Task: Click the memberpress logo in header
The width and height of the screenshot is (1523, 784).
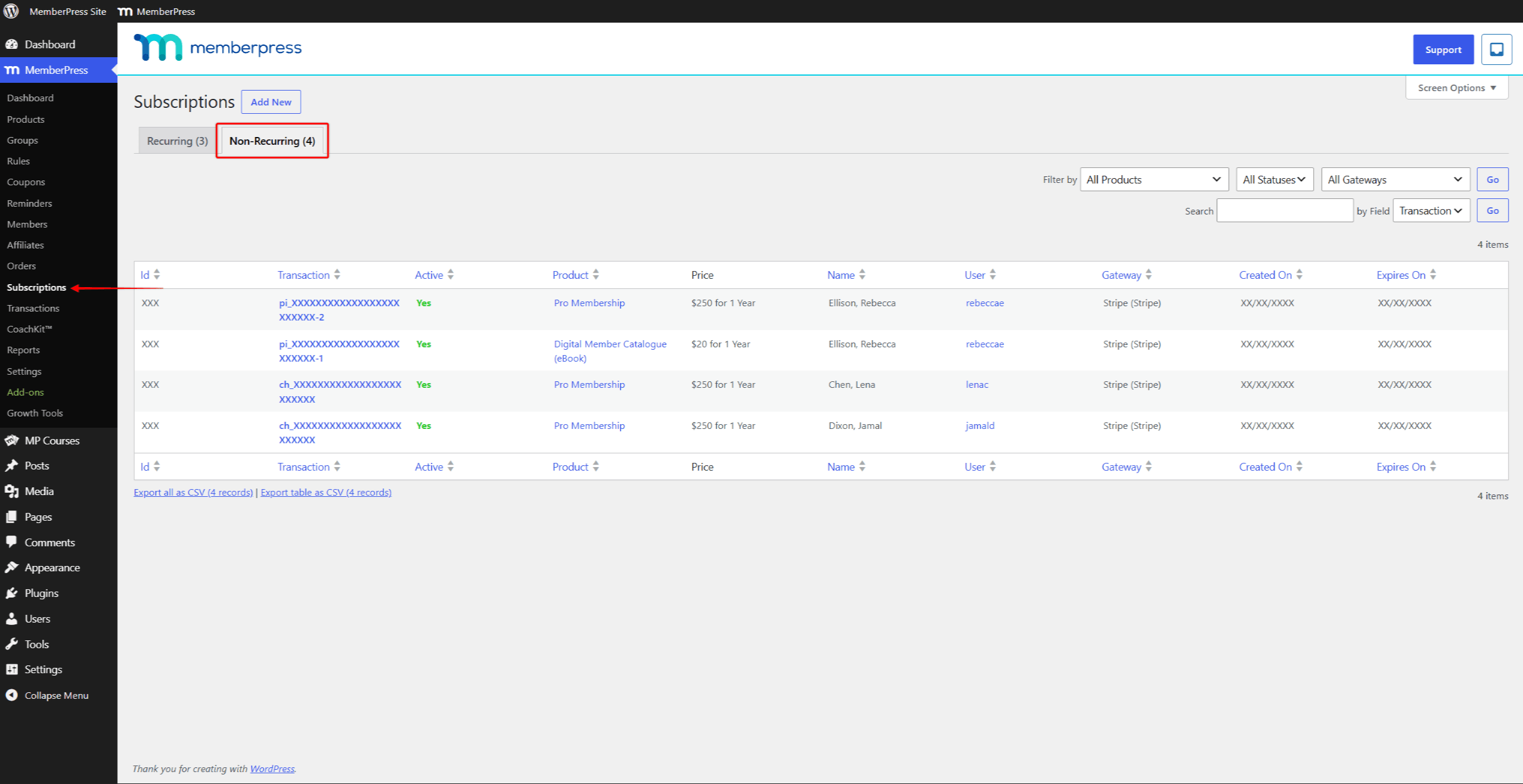Action: coord(218,47)
